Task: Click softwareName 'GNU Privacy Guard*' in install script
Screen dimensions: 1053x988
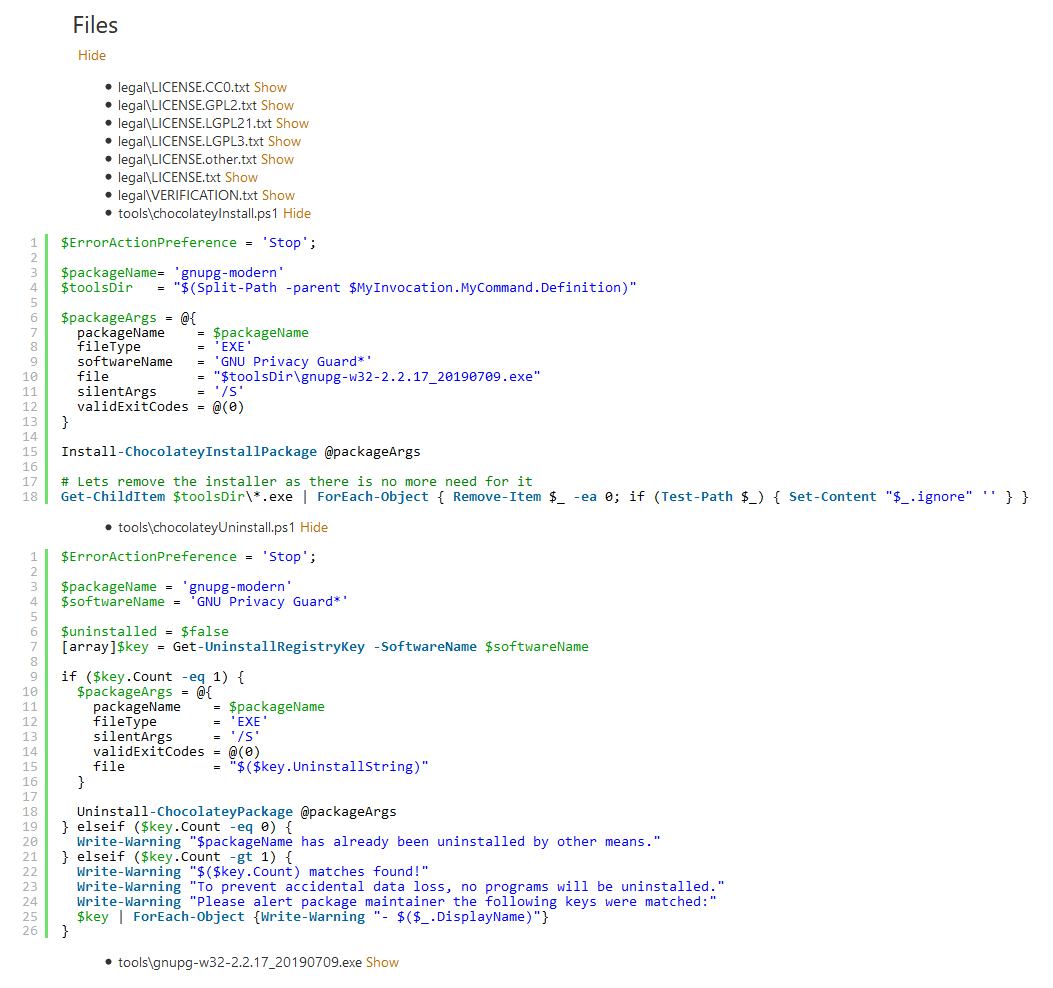Action: click(x=224, y=361)
